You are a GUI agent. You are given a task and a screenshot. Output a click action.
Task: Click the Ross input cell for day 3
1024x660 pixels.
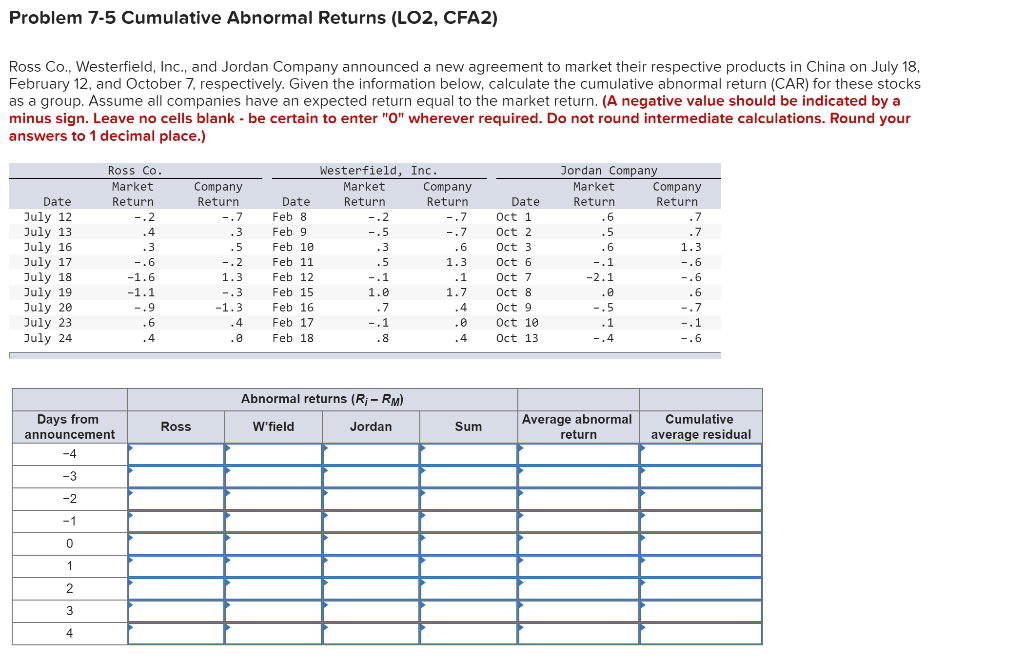coord(175,611)
